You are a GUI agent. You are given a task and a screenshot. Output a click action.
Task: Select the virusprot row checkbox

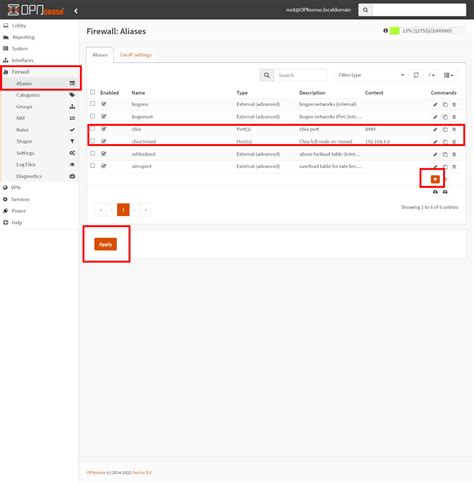pyautogui.click(x=92, y=166)
